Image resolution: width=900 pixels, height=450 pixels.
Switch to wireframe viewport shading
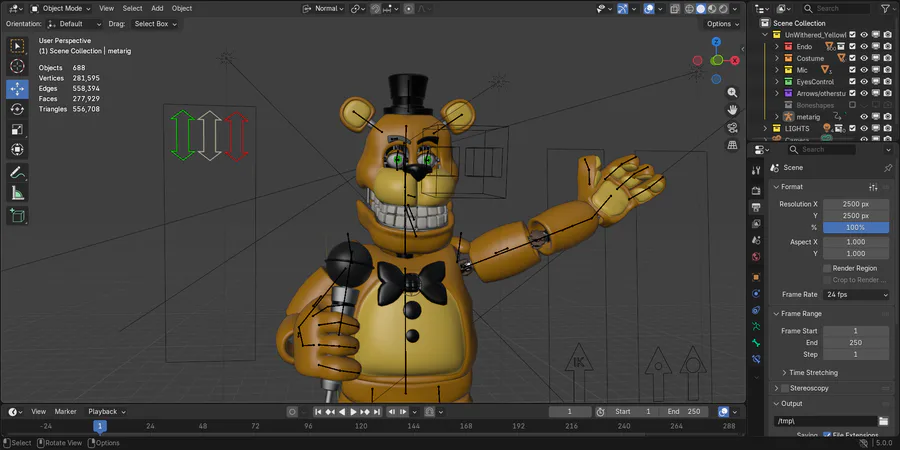(x=690, y=9)
